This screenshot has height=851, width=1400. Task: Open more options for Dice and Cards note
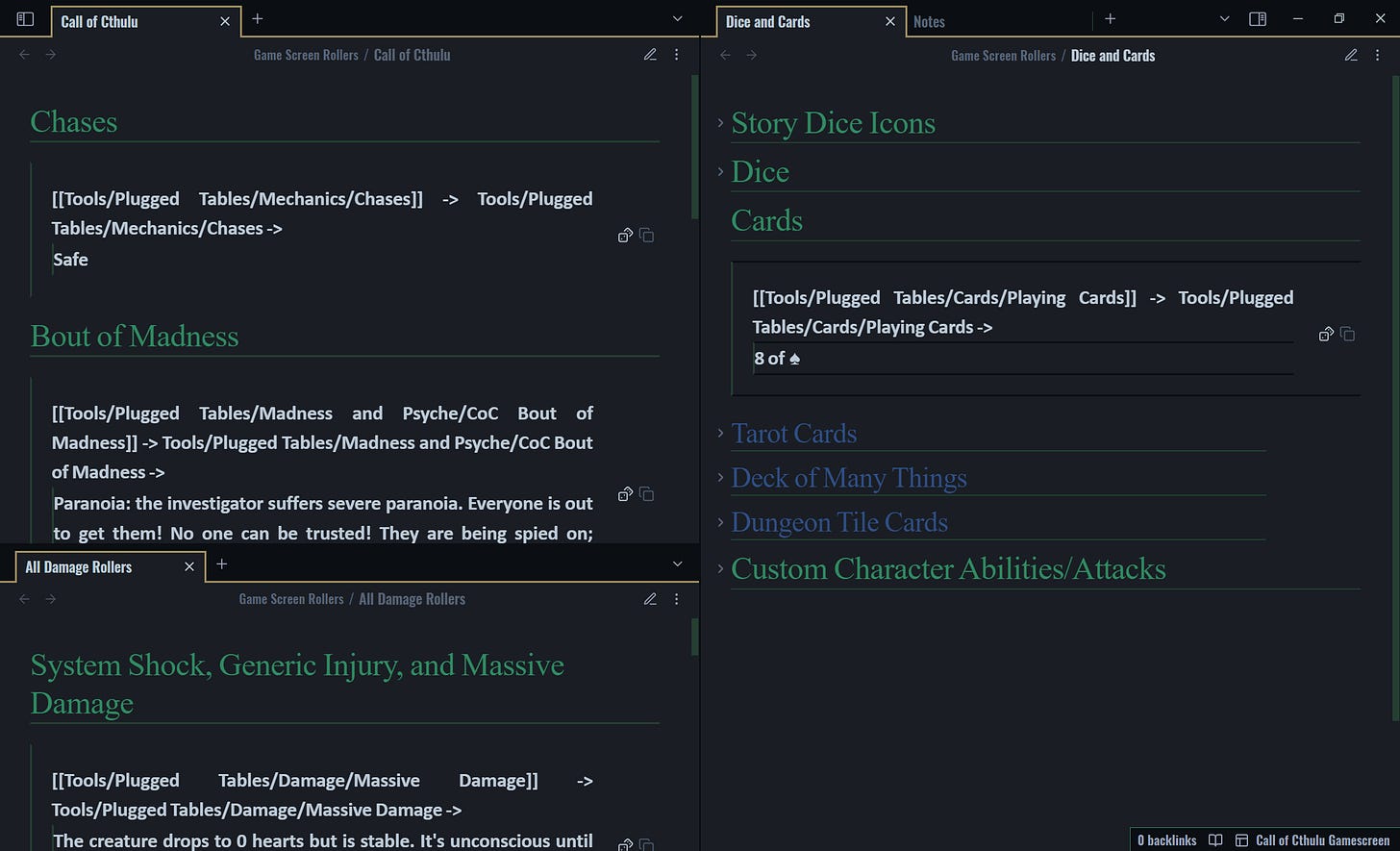point(1378,55)
